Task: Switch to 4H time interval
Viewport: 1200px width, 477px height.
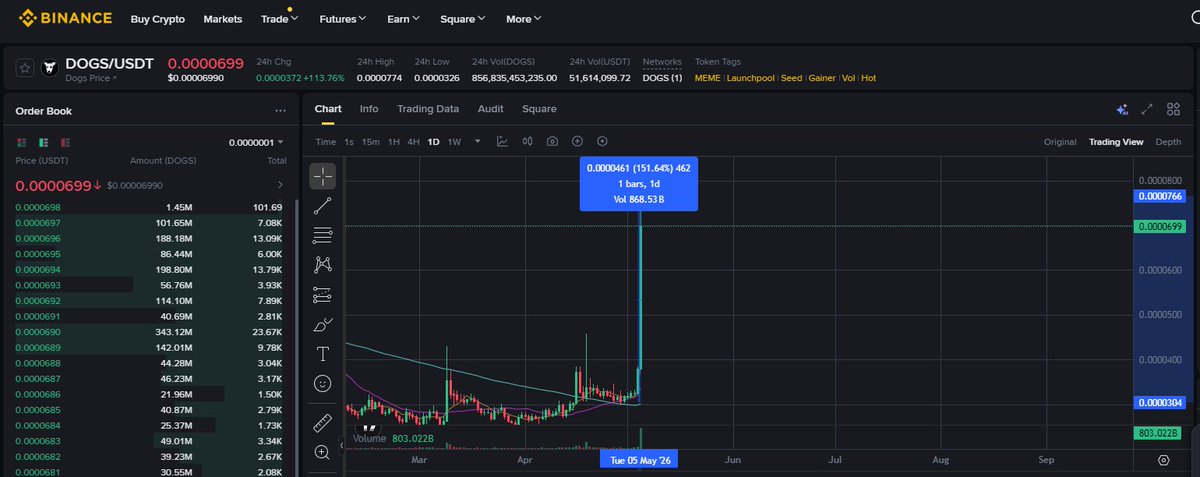Action: pyautogui.click(x=414, y=142)
